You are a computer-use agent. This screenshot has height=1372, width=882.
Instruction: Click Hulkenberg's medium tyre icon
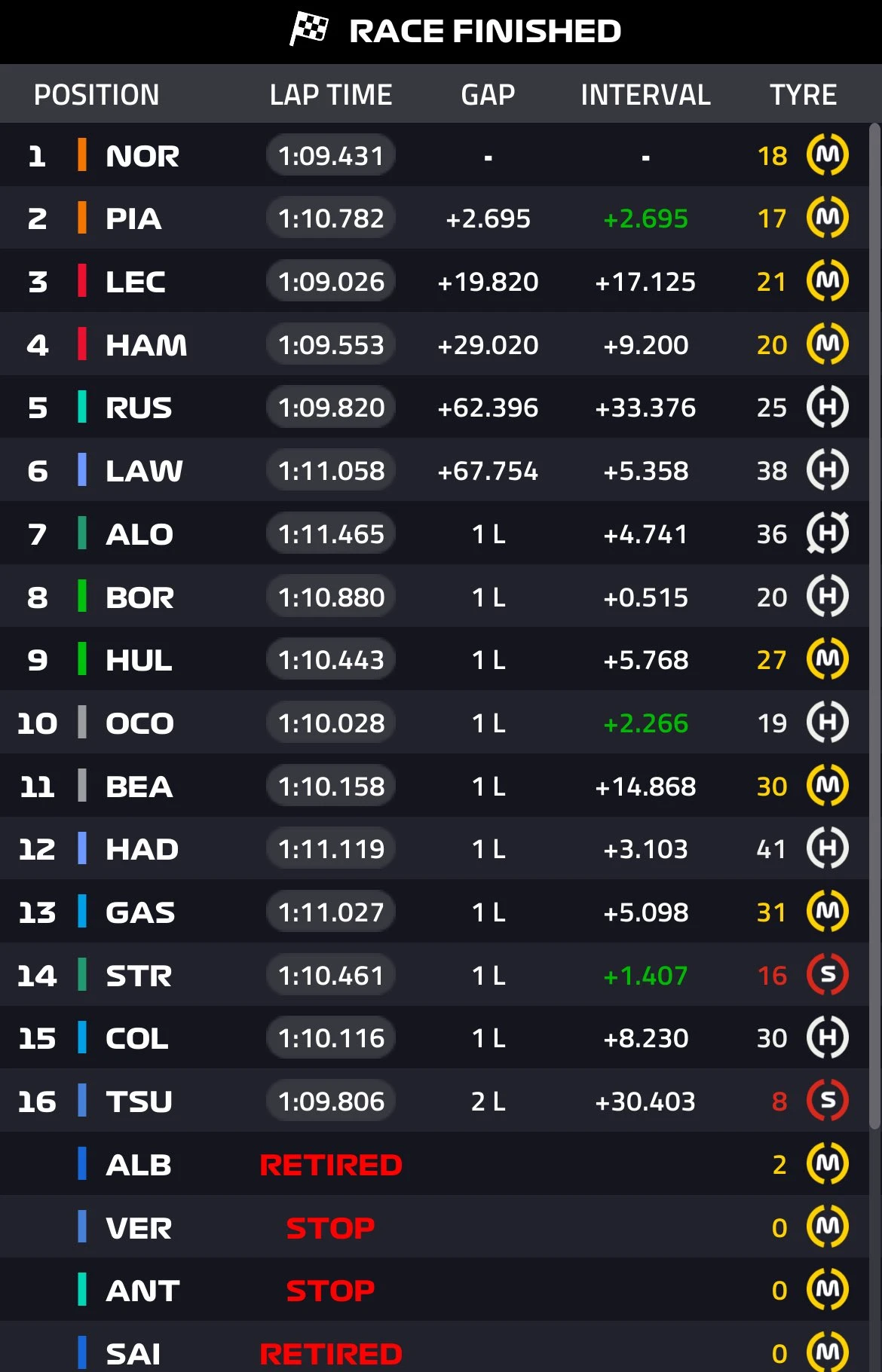[827, 659]
